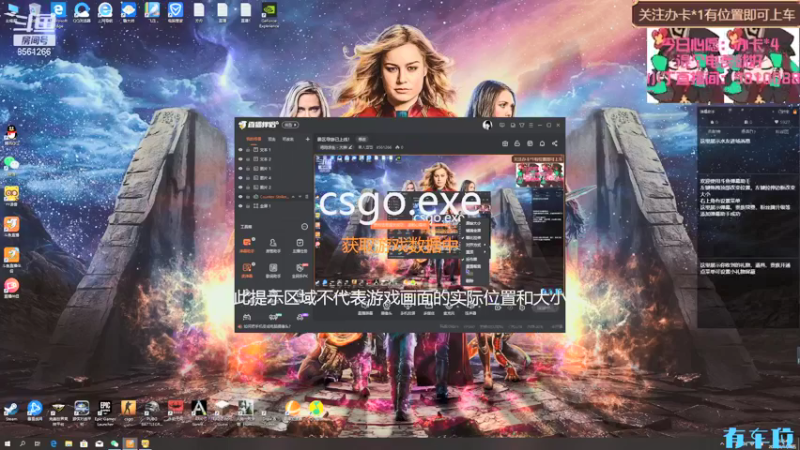Click the live preview canvas
Screen dimensions: 800x450
click(439, 221)
